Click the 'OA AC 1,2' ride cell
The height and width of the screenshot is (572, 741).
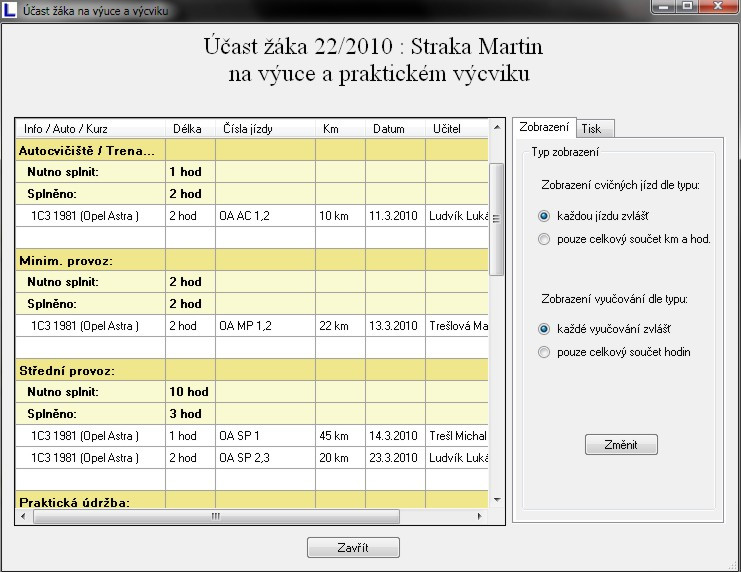265,216
